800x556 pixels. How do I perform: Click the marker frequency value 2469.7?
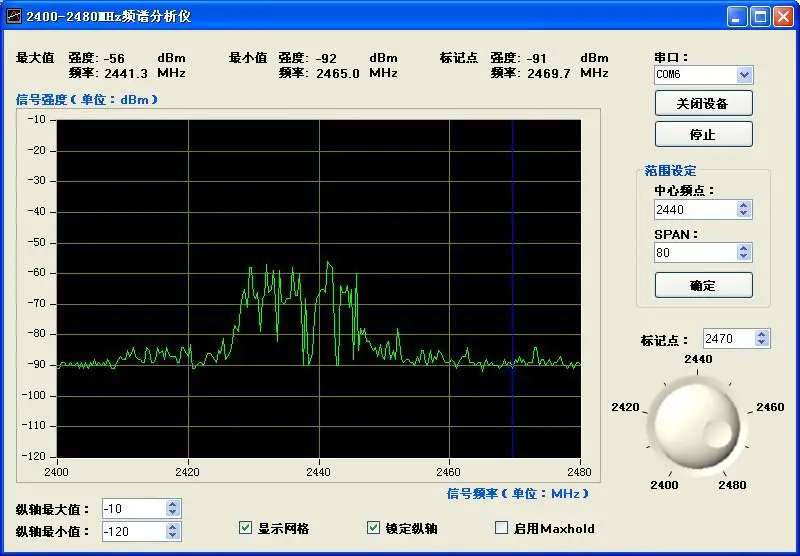(x=549, y=73)
